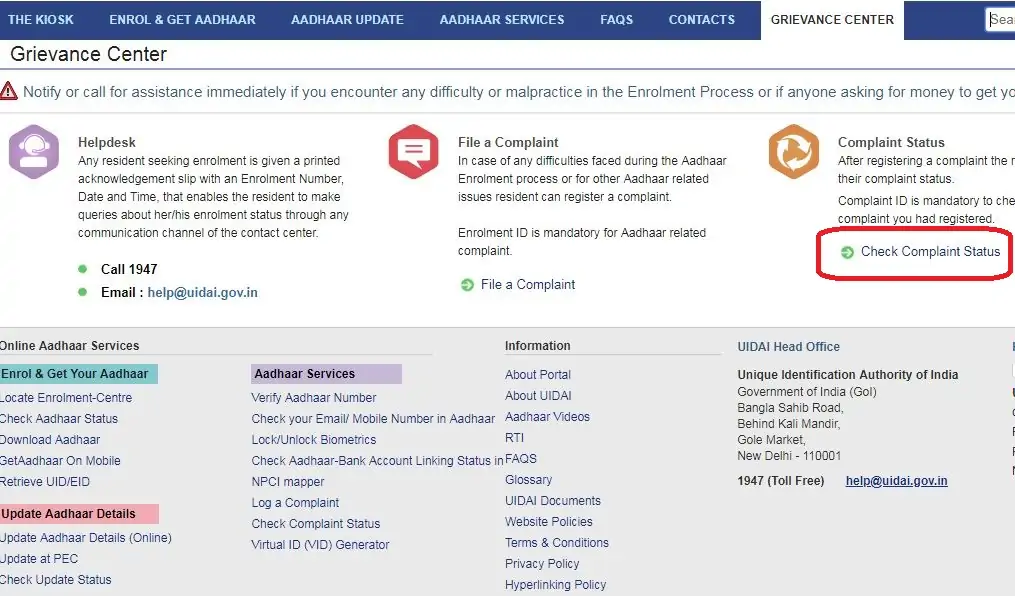Click the red warning triangle icon

tap(8, 91)
